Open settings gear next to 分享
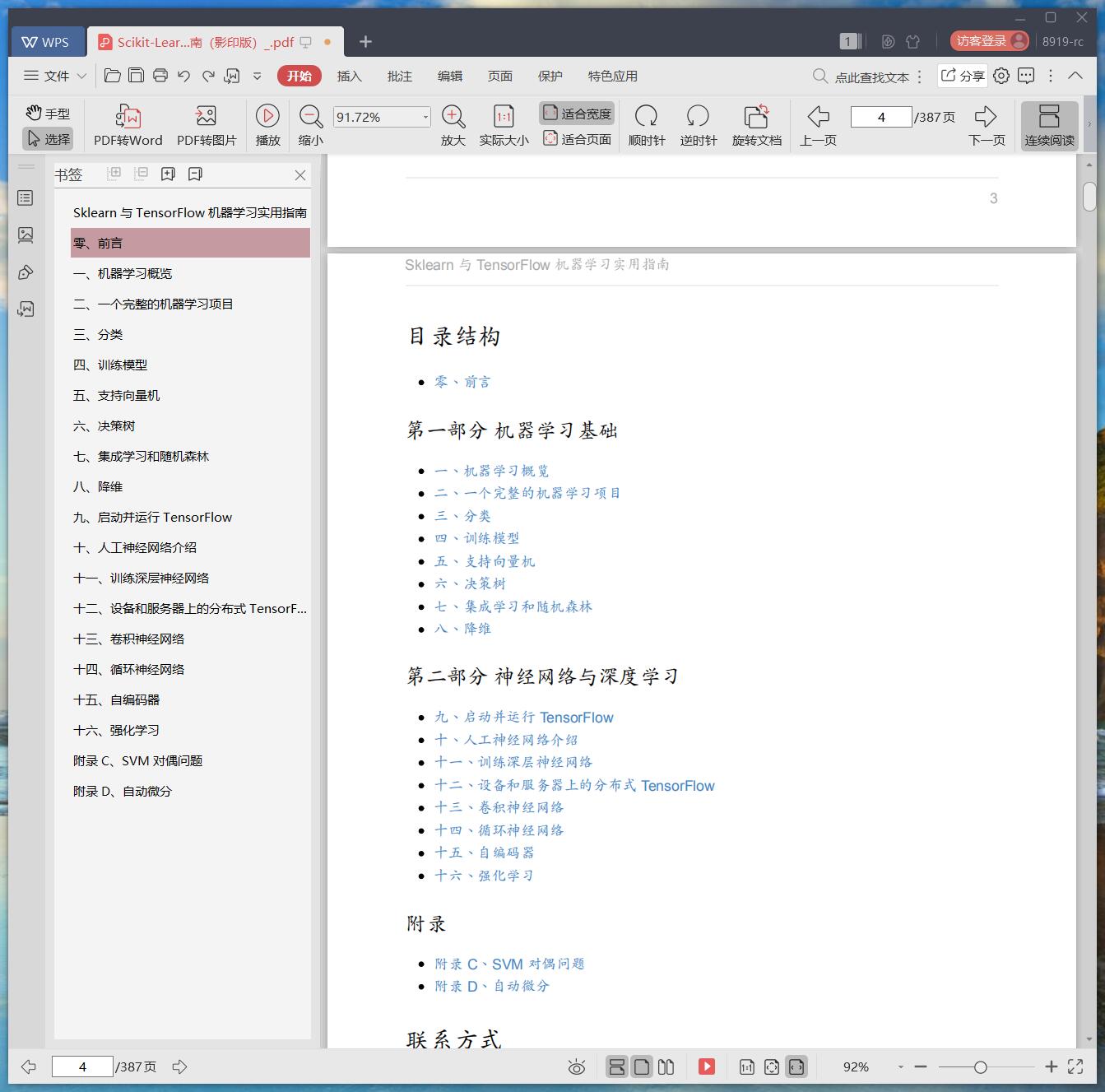 [x=1001, y=76]
